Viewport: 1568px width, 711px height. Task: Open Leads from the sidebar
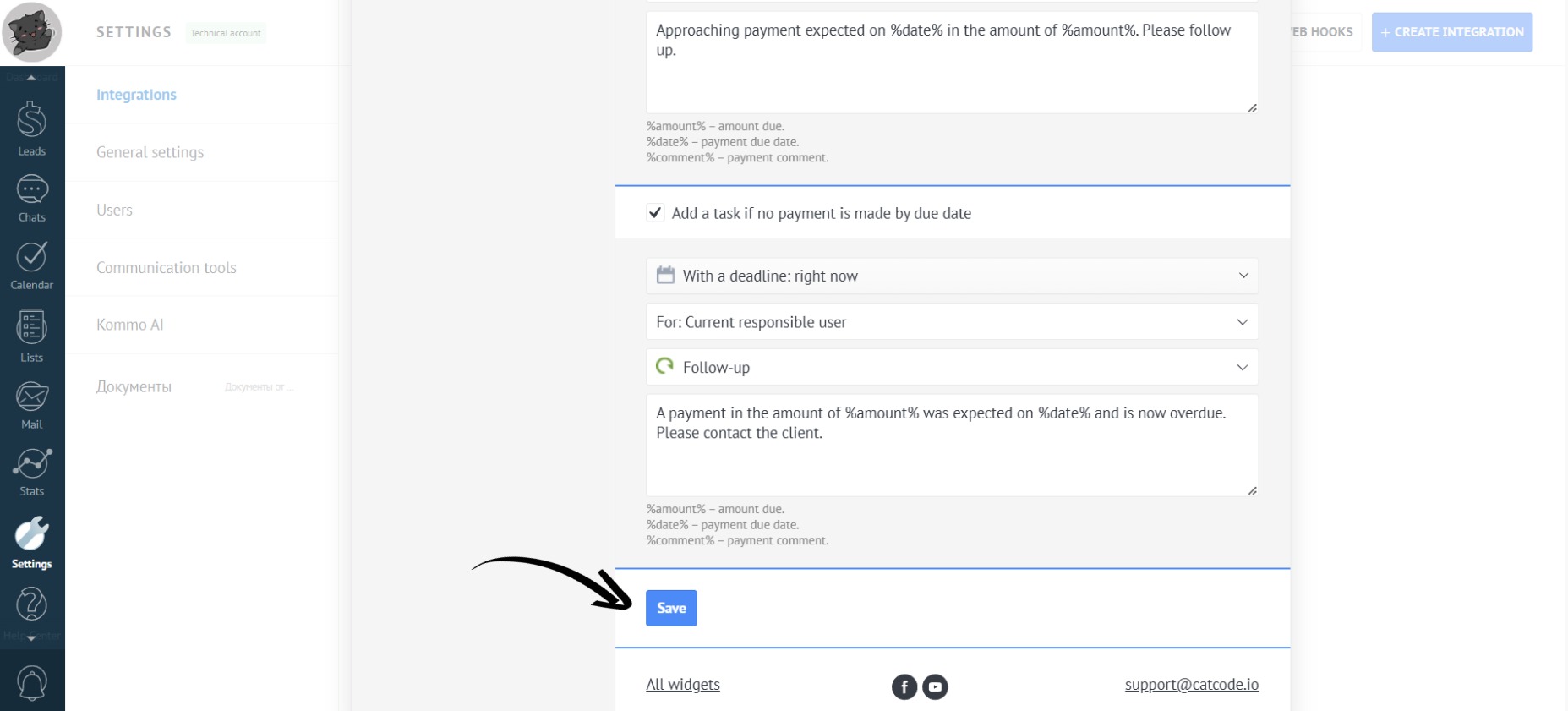31,128
